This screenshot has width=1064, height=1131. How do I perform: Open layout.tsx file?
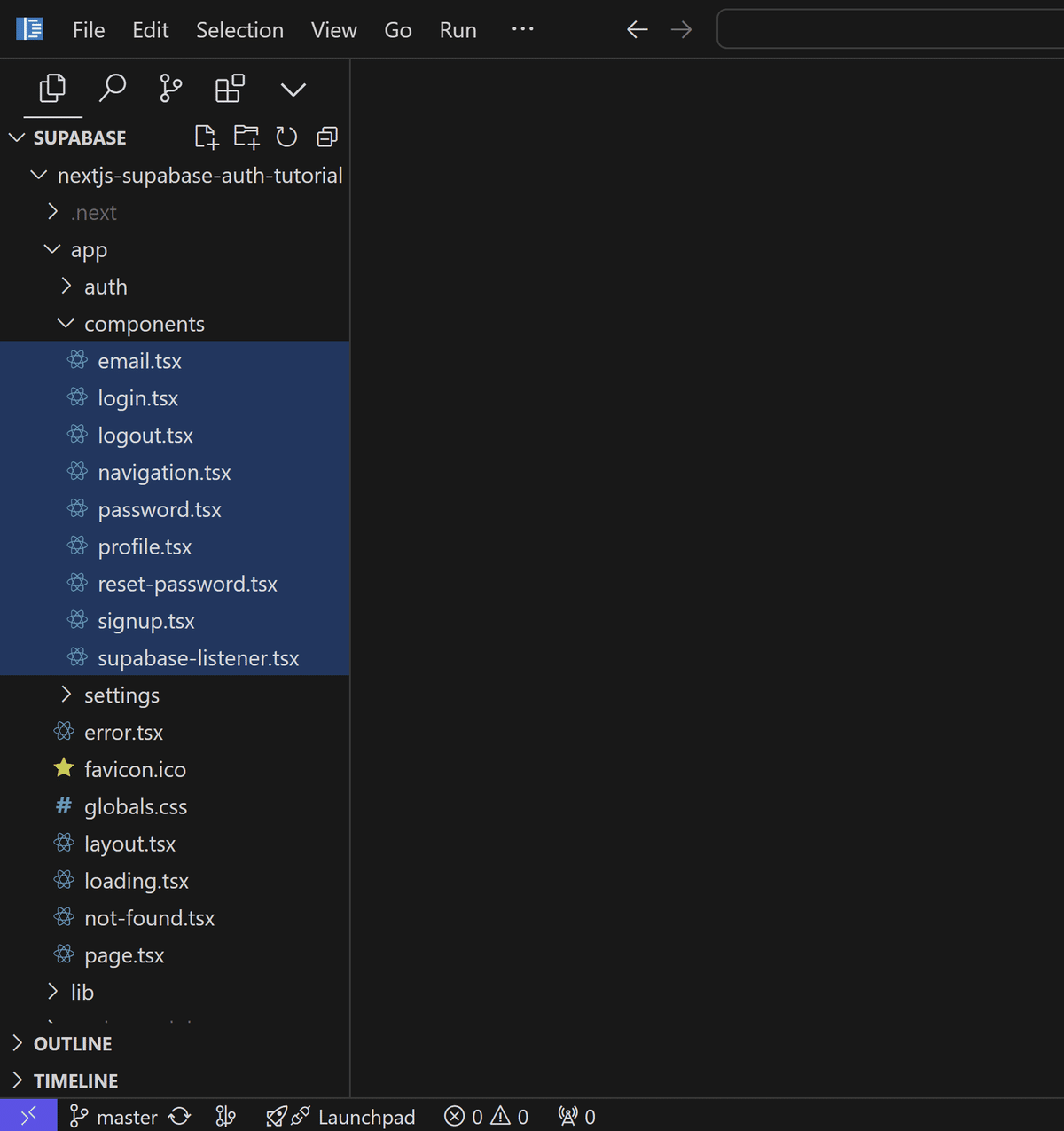coord(175,844)
